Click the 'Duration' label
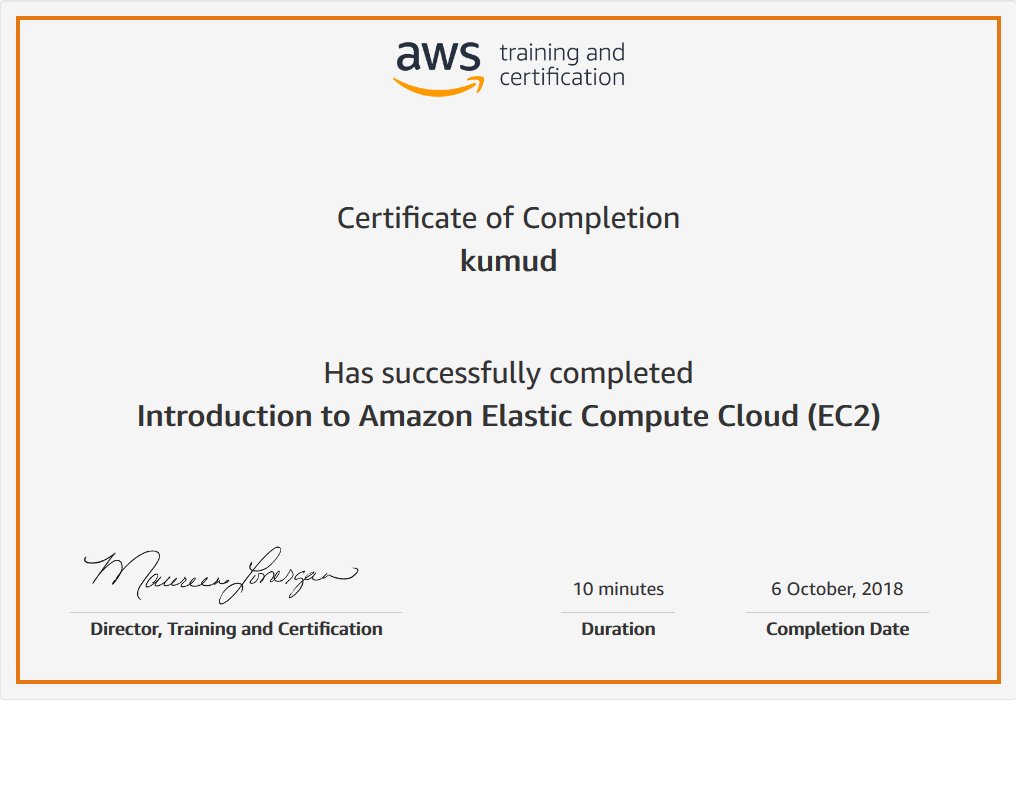Viewport: 1016px width, 808px height. (x=618, y=629)
